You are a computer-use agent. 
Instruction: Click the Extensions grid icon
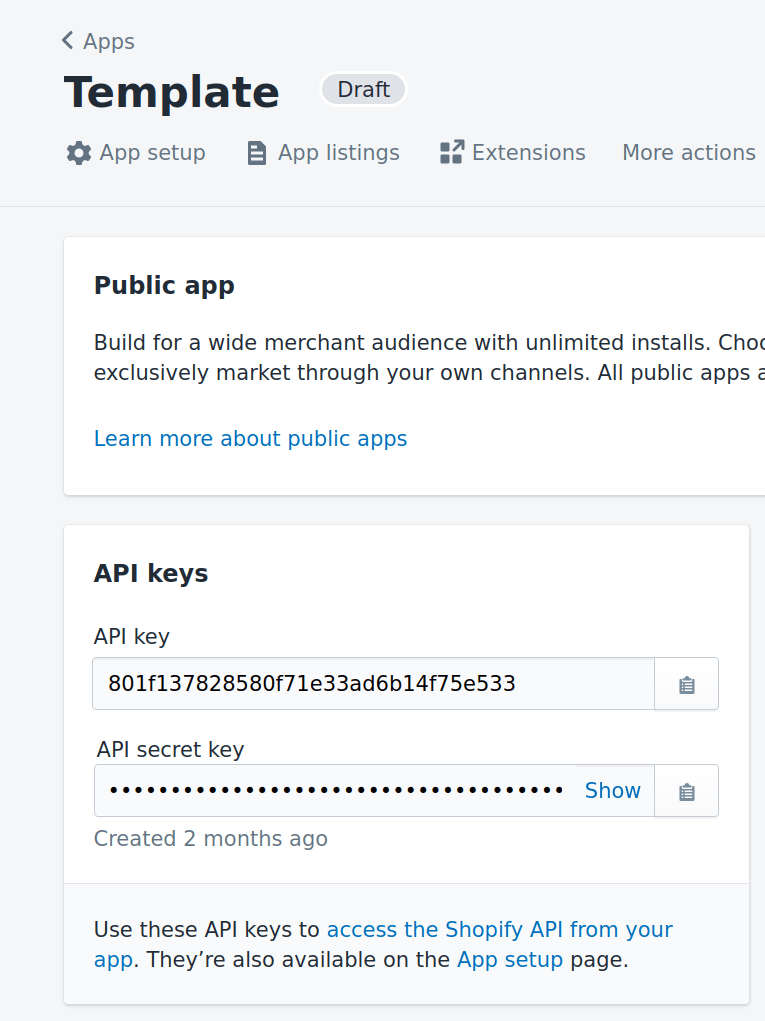click(451, 153)
